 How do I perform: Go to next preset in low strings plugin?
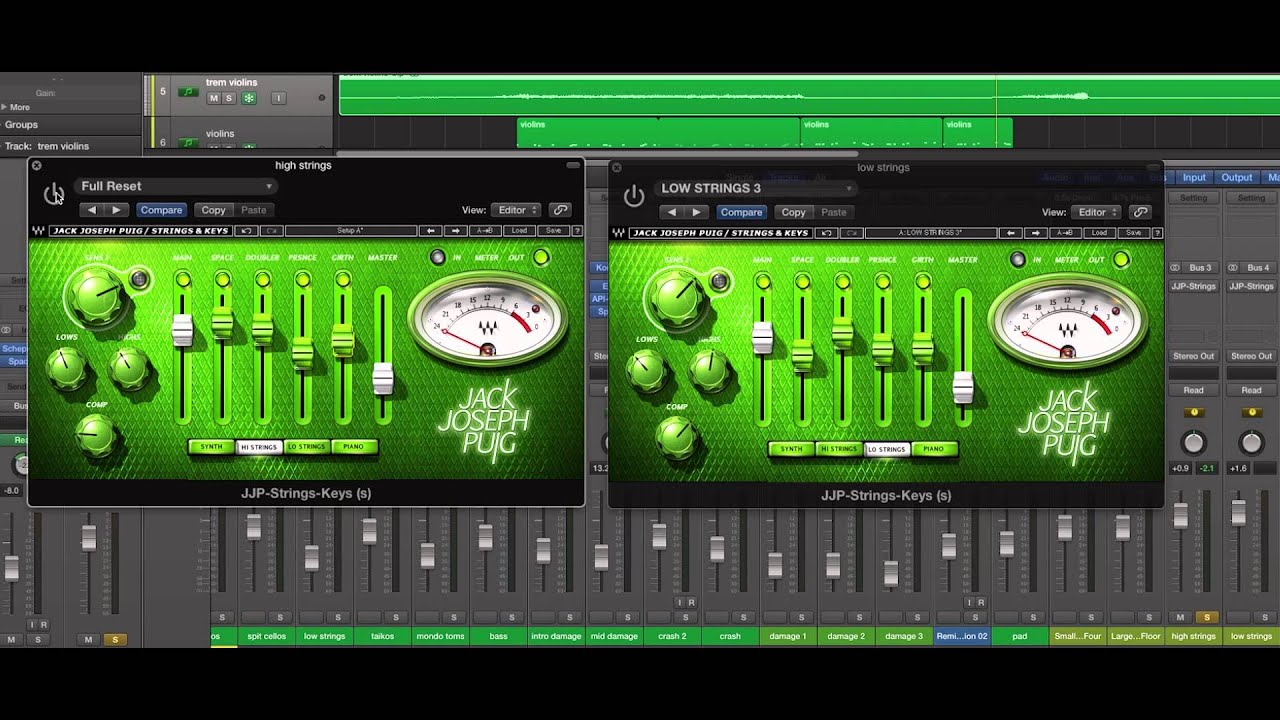pyautogui.click(x=696, y=212)
